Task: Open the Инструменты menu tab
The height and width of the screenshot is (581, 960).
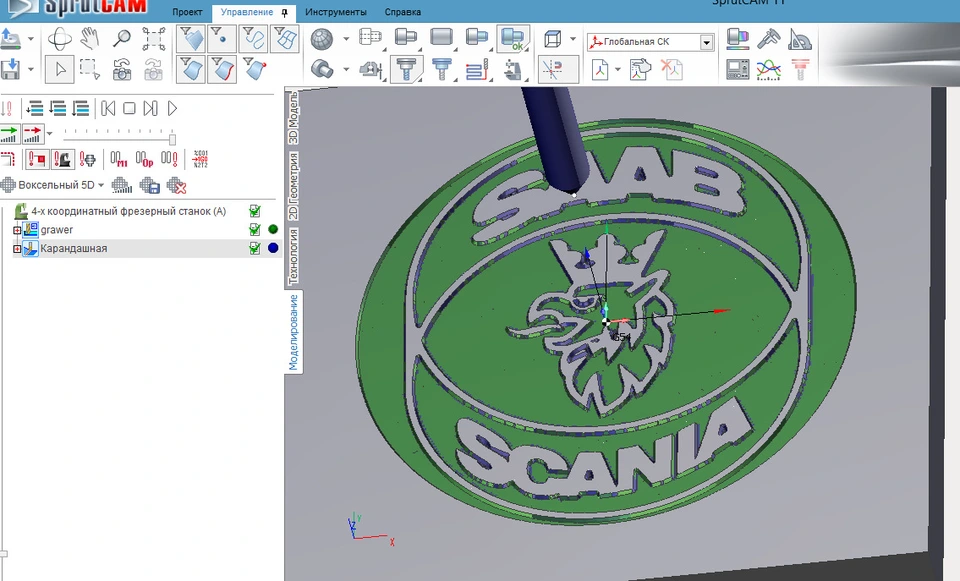Action: click(336, 12)
